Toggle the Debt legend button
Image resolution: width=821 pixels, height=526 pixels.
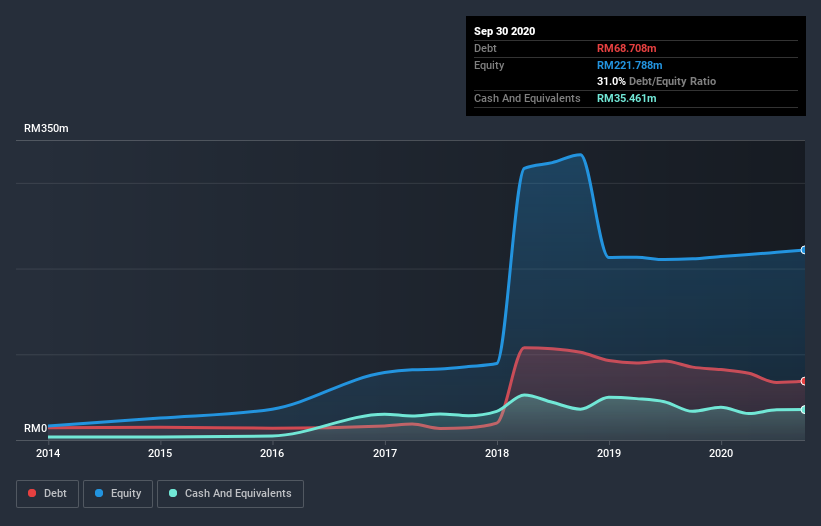point(48,494)
